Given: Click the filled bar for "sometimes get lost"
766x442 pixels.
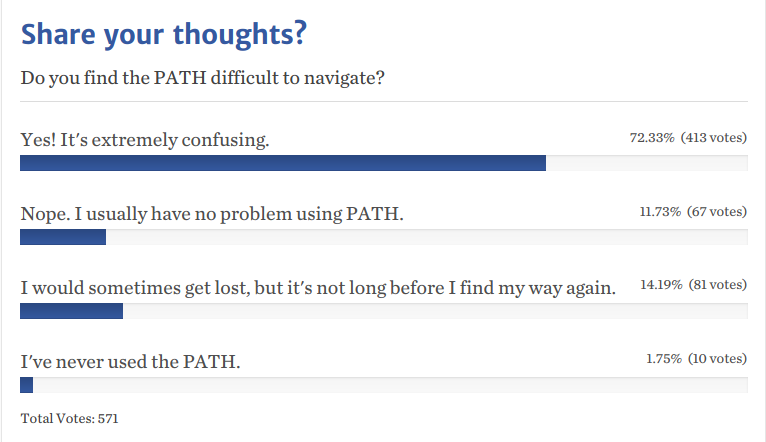Looking at the screenshot, I should coord(71,311).
